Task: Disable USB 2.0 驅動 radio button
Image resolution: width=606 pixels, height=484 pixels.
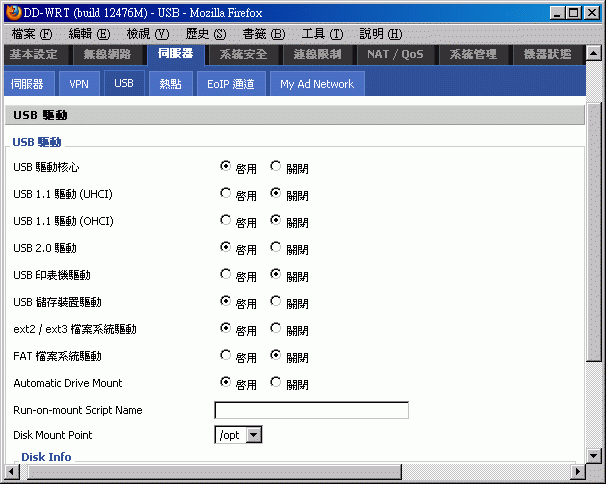Action: point(276,248)
